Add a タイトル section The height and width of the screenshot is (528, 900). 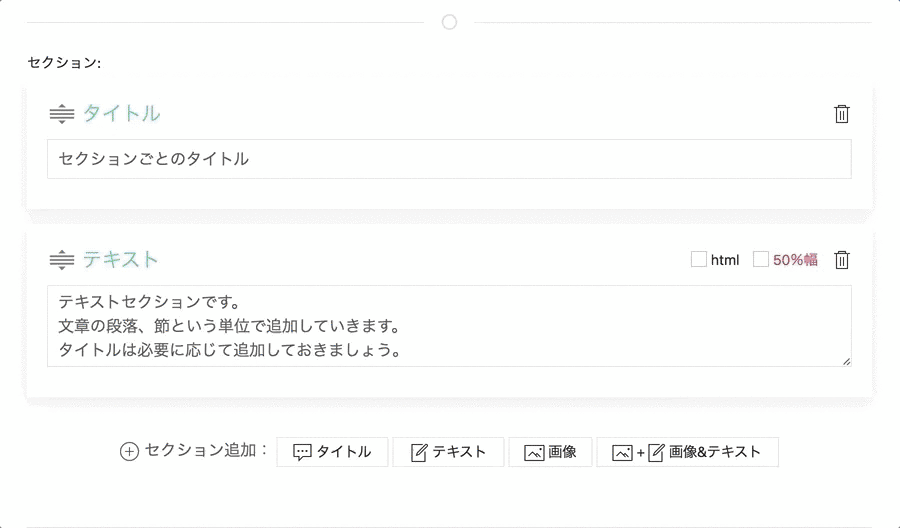[332, 452]
